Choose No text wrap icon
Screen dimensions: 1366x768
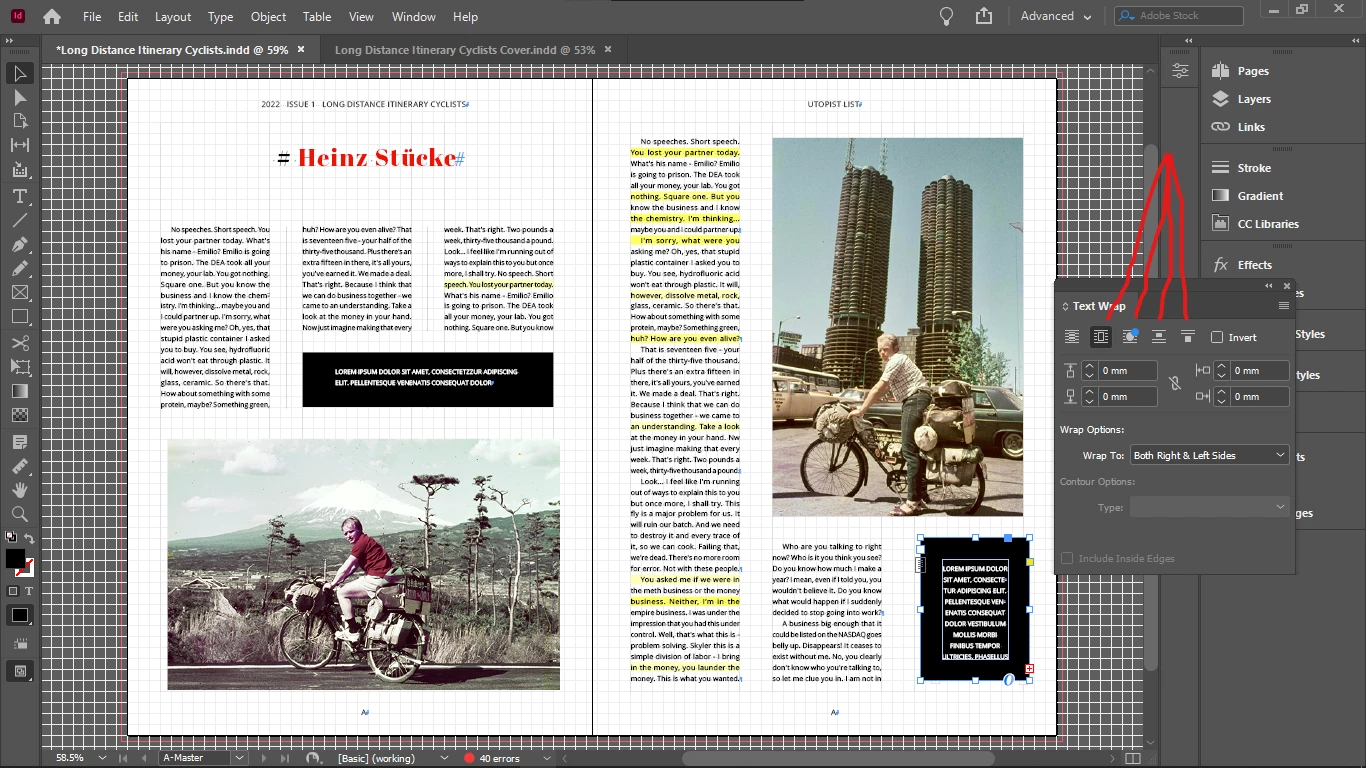point(1072,337)
